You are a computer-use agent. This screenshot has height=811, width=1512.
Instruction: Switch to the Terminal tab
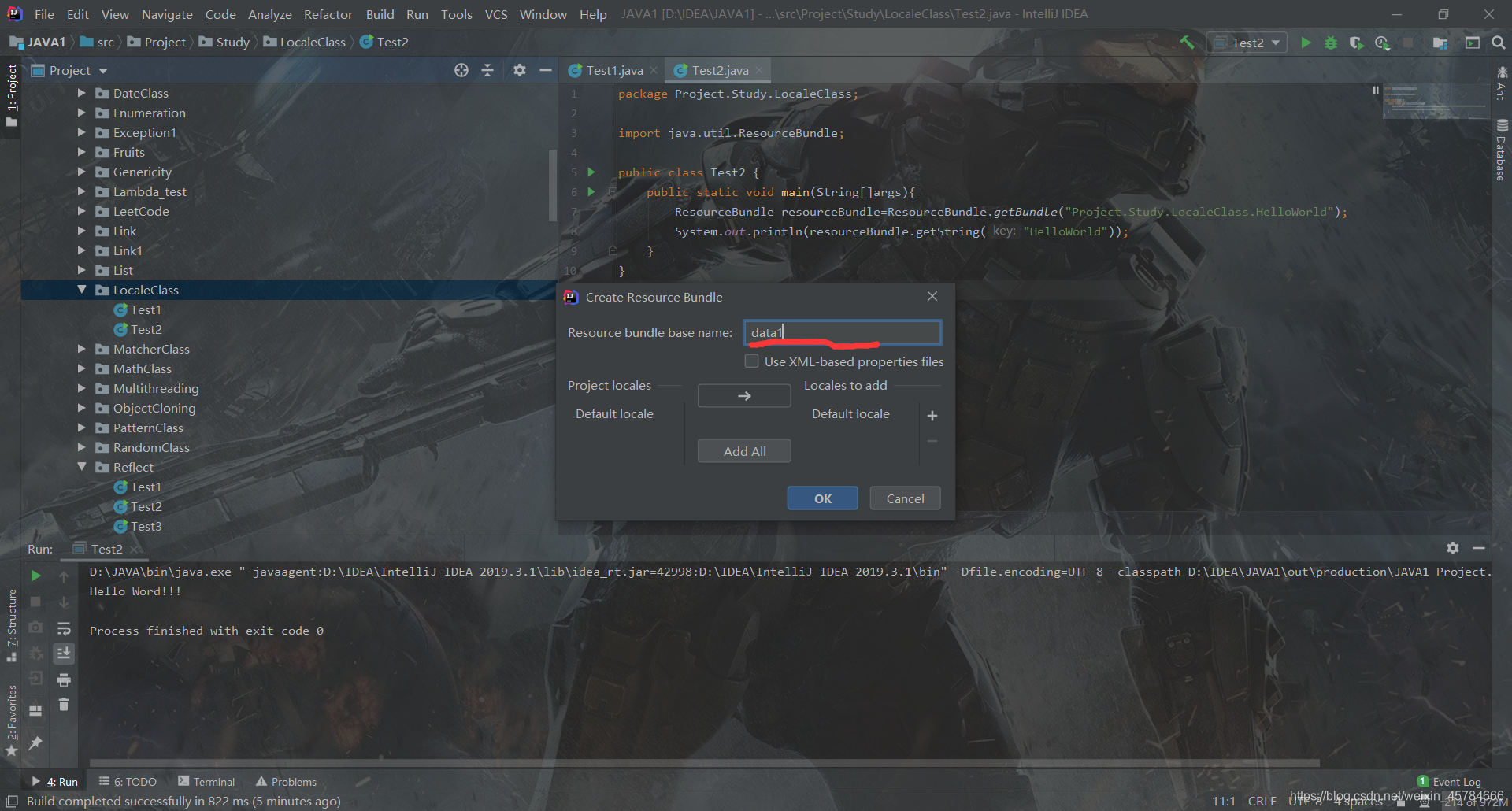coord(206,781)
